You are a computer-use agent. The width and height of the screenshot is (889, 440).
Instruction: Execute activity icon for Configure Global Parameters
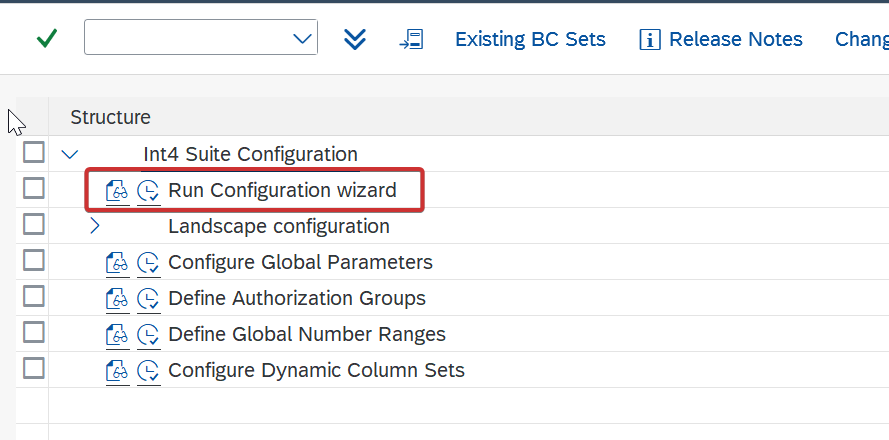pos(149,263)
